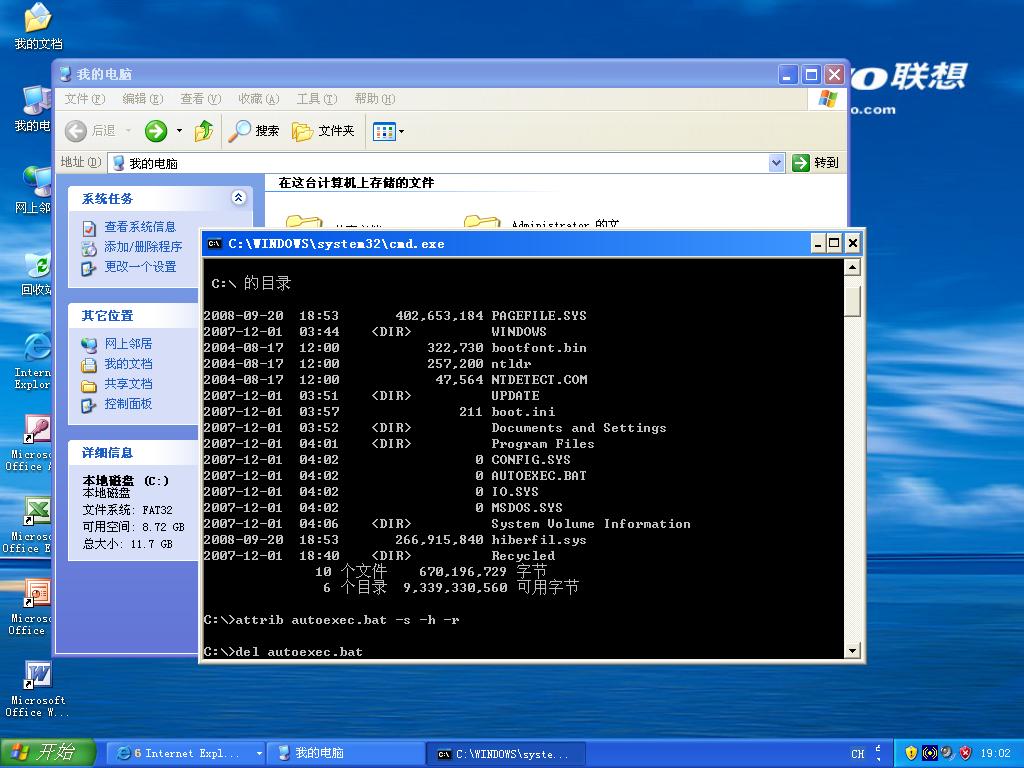
Task: Expand the address bar dropdown arrow
Action: coord(777,163)
